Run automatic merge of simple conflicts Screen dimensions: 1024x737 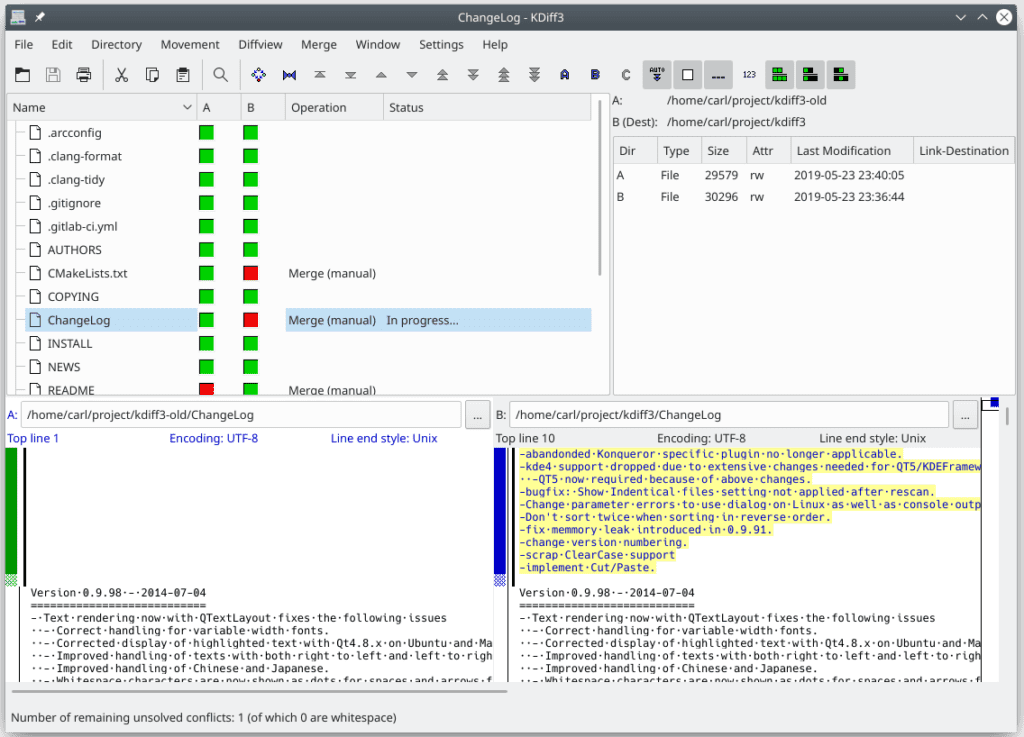tap(657, 74)
